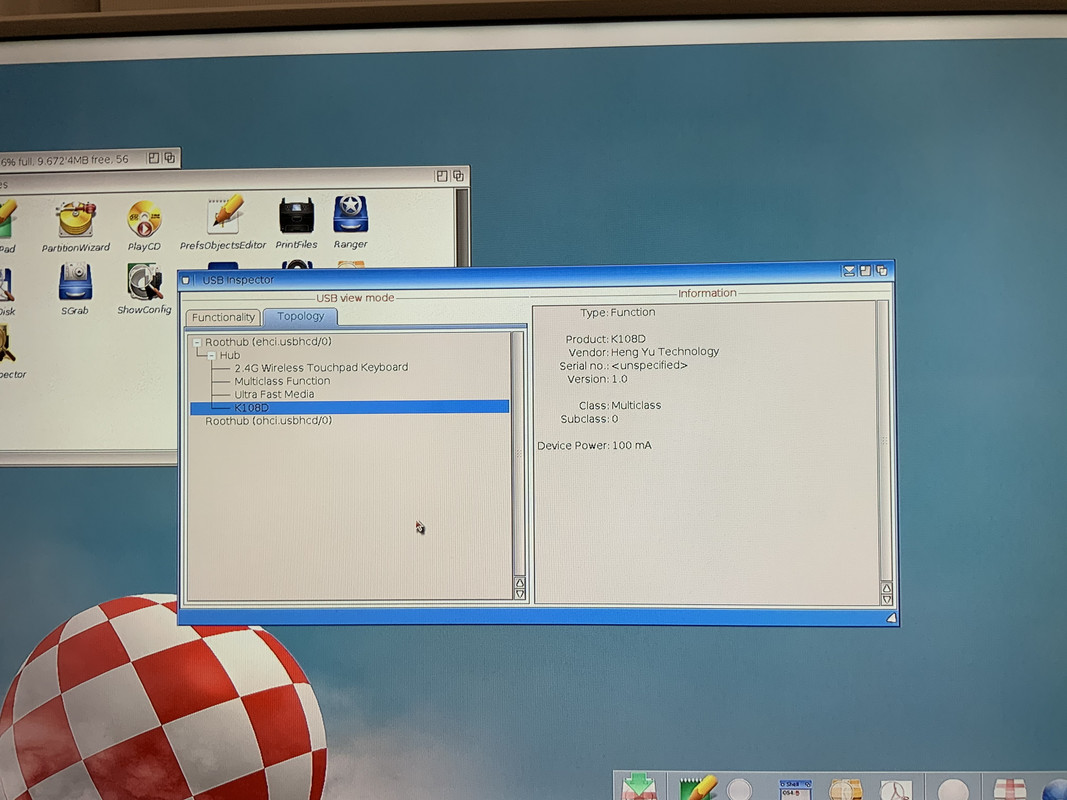
Task: Click topology list scroll up arrow
Action: point(520,583)
